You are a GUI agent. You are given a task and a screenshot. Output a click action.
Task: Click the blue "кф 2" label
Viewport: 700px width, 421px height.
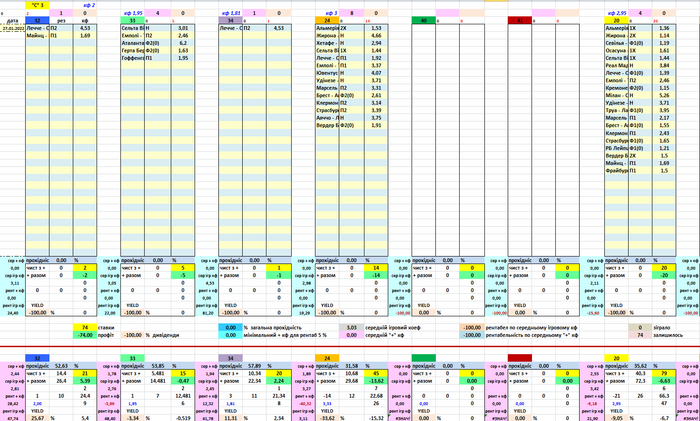(x=89, y=5)
